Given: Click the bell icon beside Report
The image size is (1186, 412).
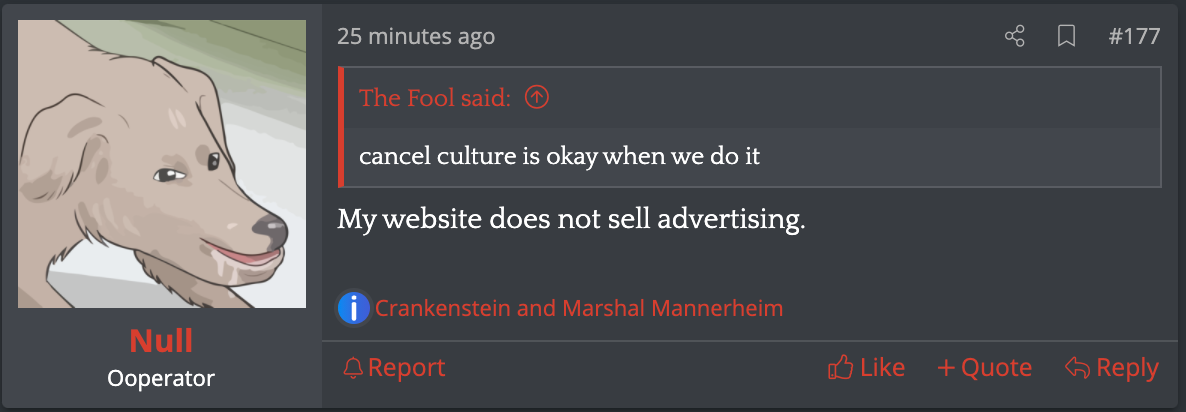Looking at the screenshot, I should coord(352,368).
